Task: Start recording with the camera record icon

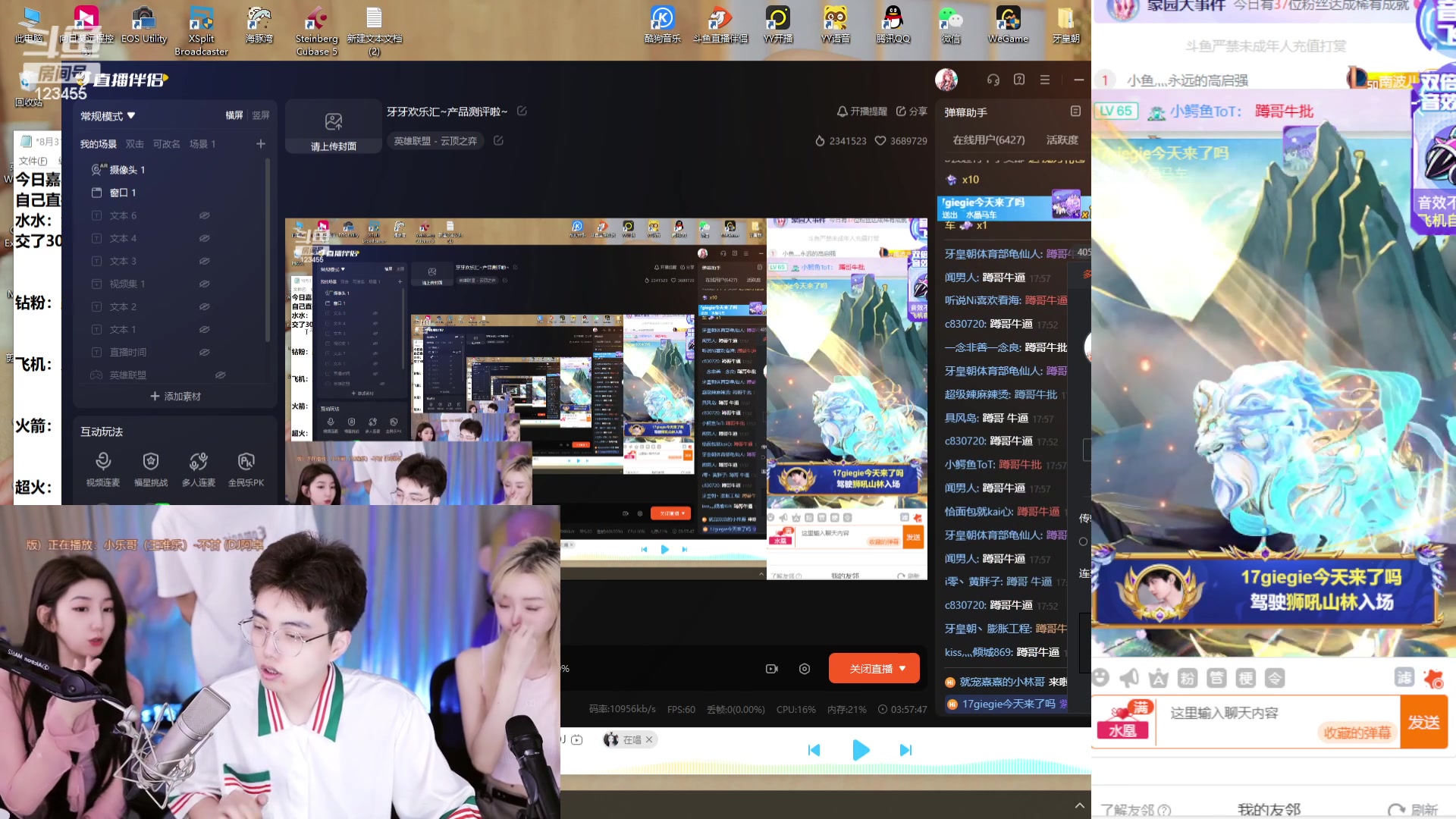Action: 772,669
